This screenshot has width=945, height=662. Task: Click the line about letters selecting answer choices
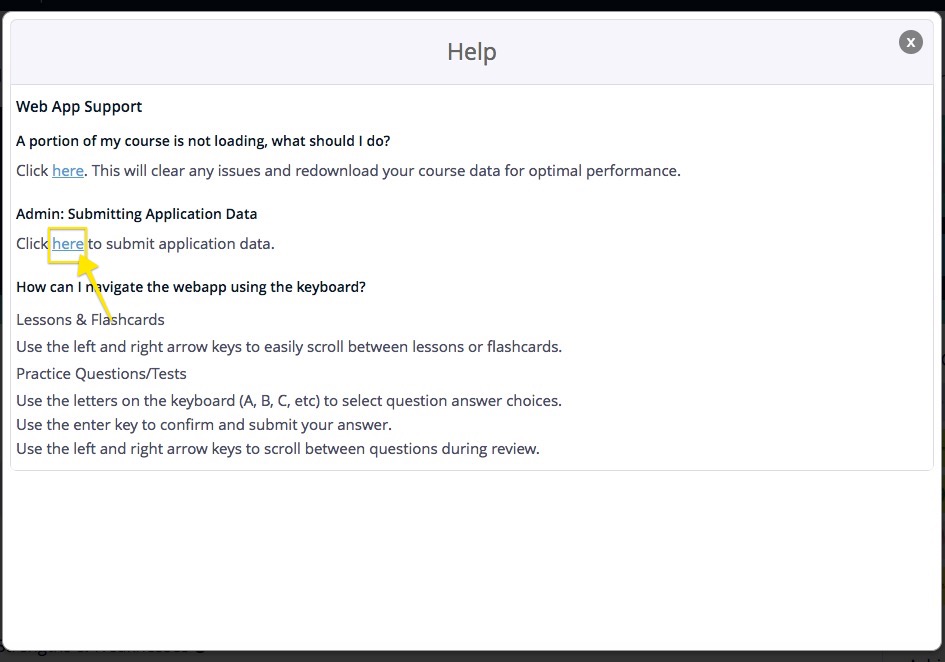tap(289, 401)
